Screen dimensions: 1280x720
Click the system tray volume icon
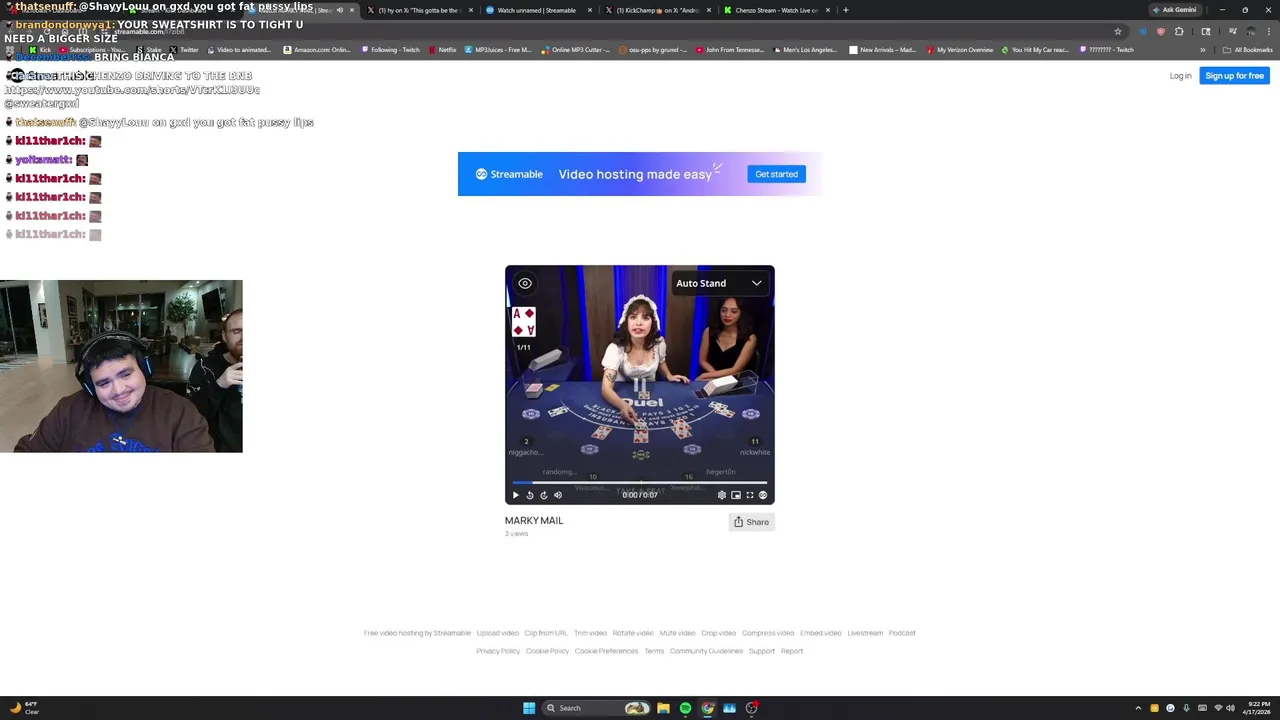(x=1230, y=708)
